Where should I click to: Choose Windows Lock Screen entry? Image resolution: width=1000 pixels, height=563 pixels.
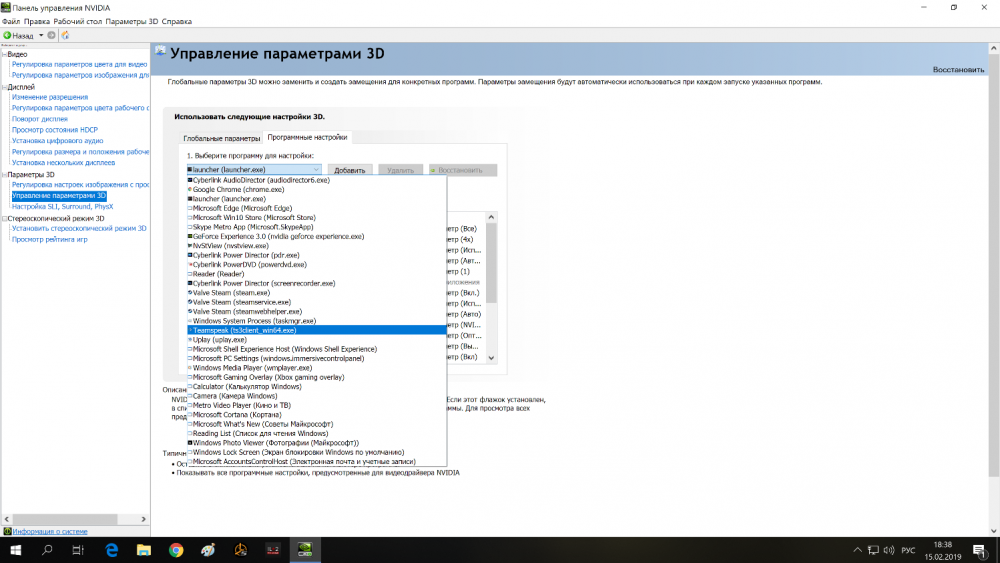[317, 452]
